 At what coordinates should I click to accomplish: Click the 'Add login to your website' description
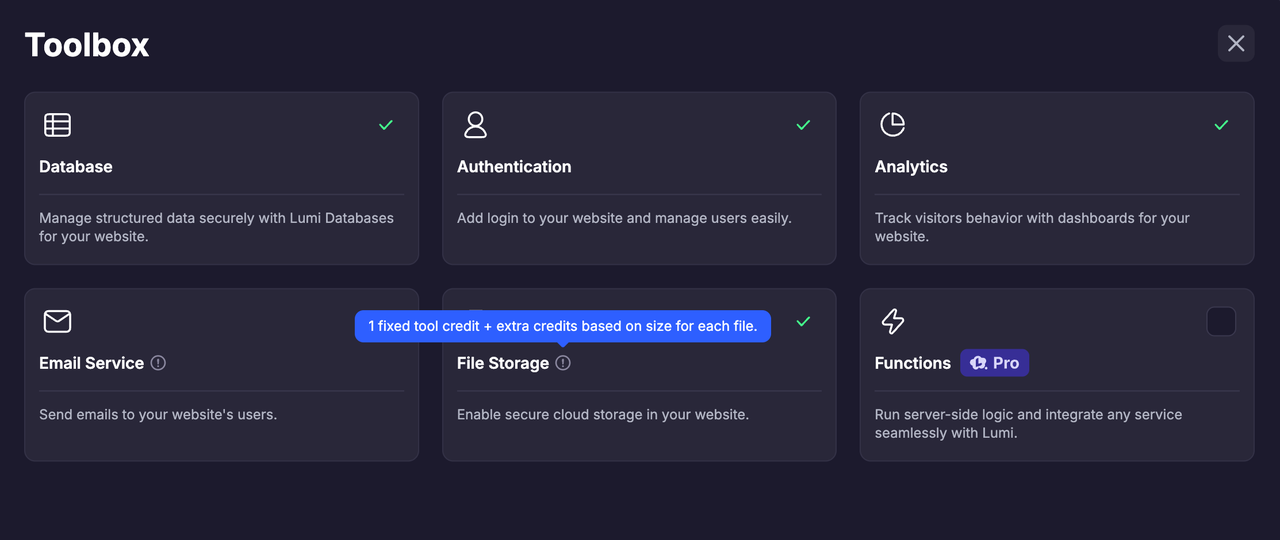pos(624,218)
